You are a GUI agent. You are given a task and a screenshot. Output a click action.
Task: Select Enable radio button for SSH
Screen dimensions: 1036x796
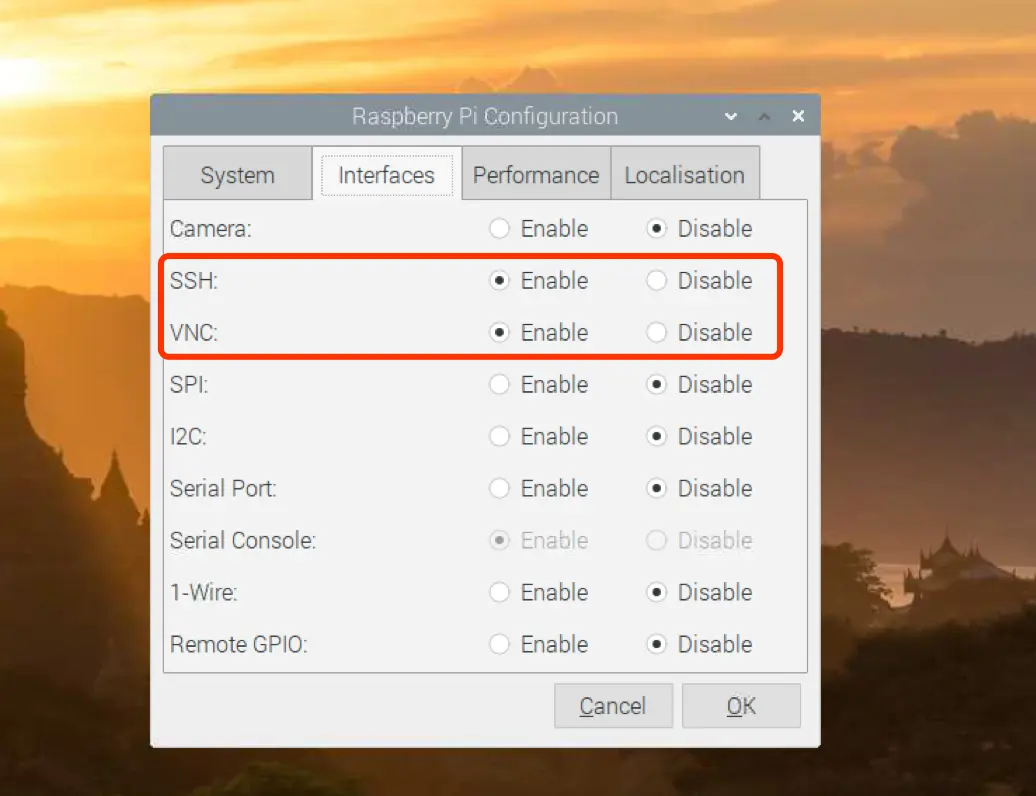click(500, 281)
